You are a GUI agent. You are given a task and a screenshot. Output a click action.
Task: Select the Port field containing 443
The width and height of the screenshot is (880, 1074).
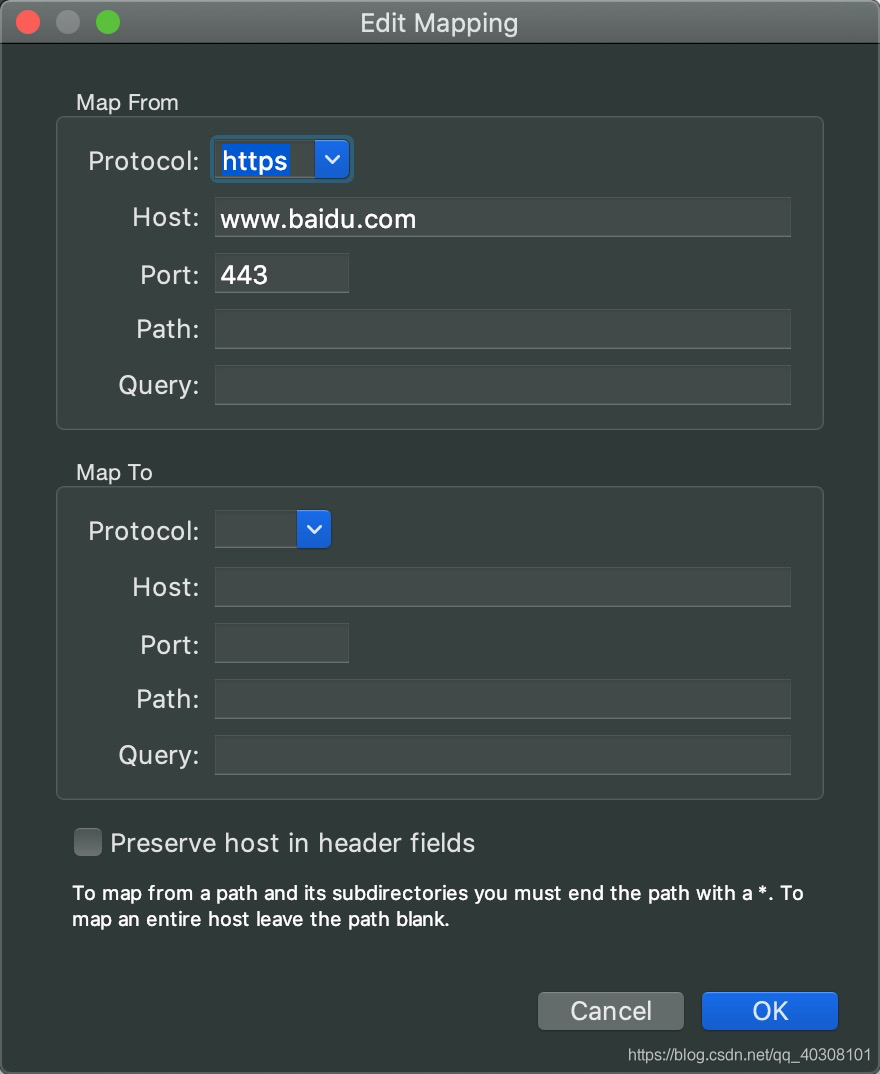(281, 273)
